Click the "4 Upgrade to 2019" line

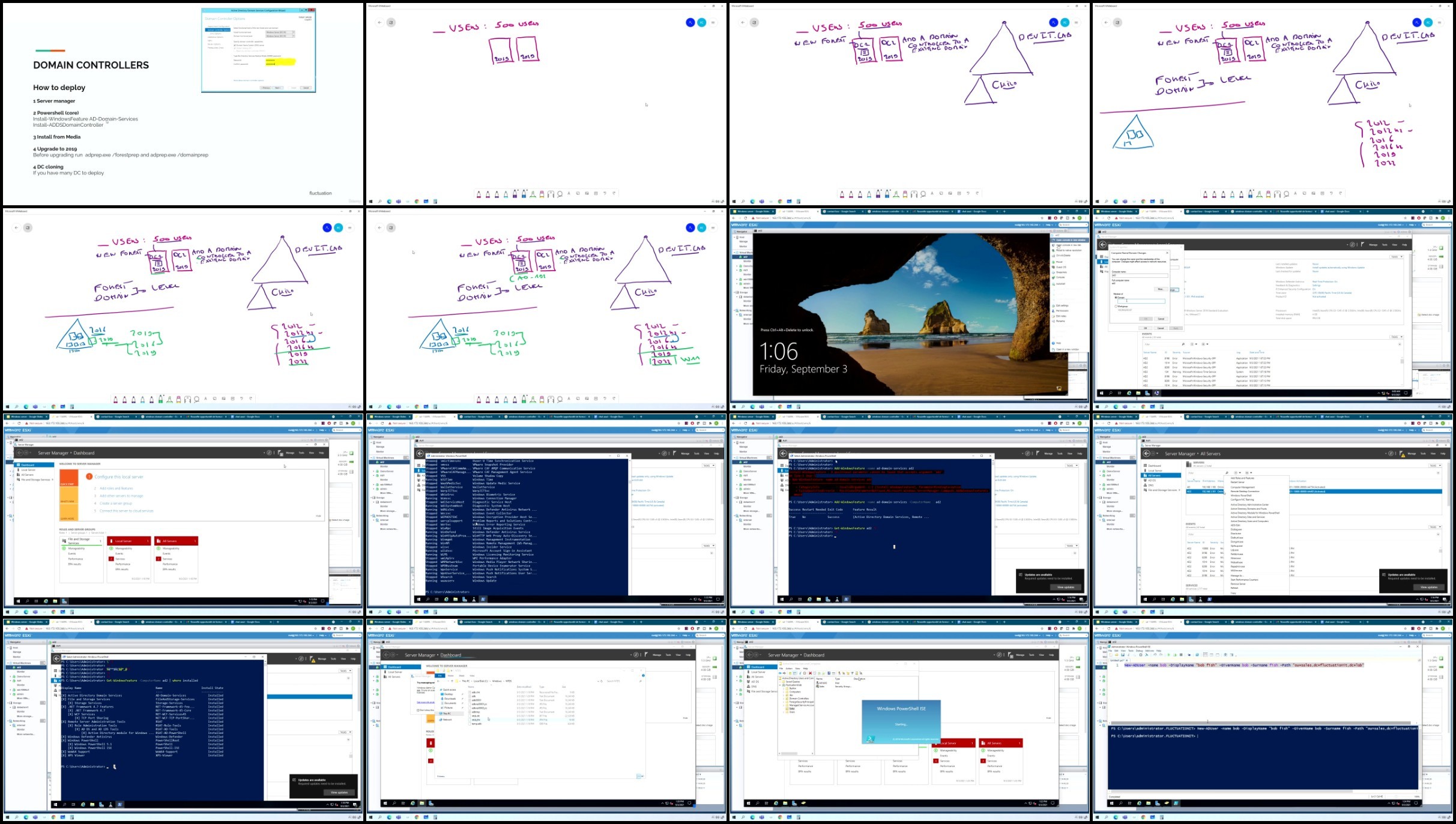55,149
